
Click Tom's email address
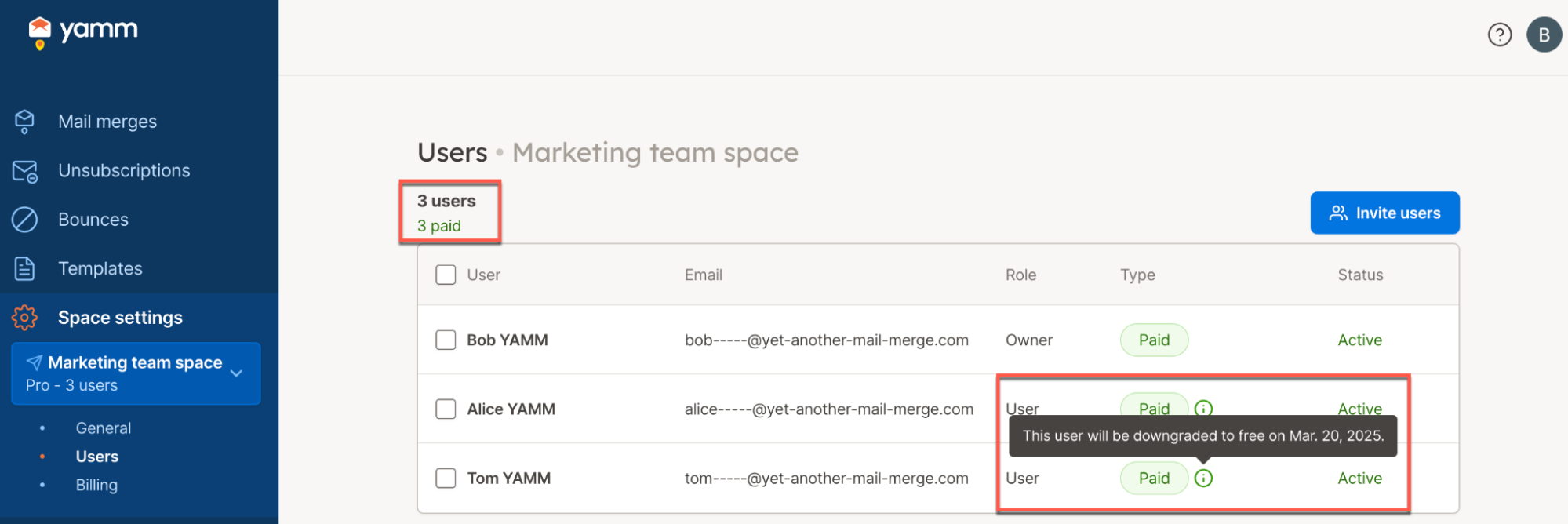coord(827,478)
